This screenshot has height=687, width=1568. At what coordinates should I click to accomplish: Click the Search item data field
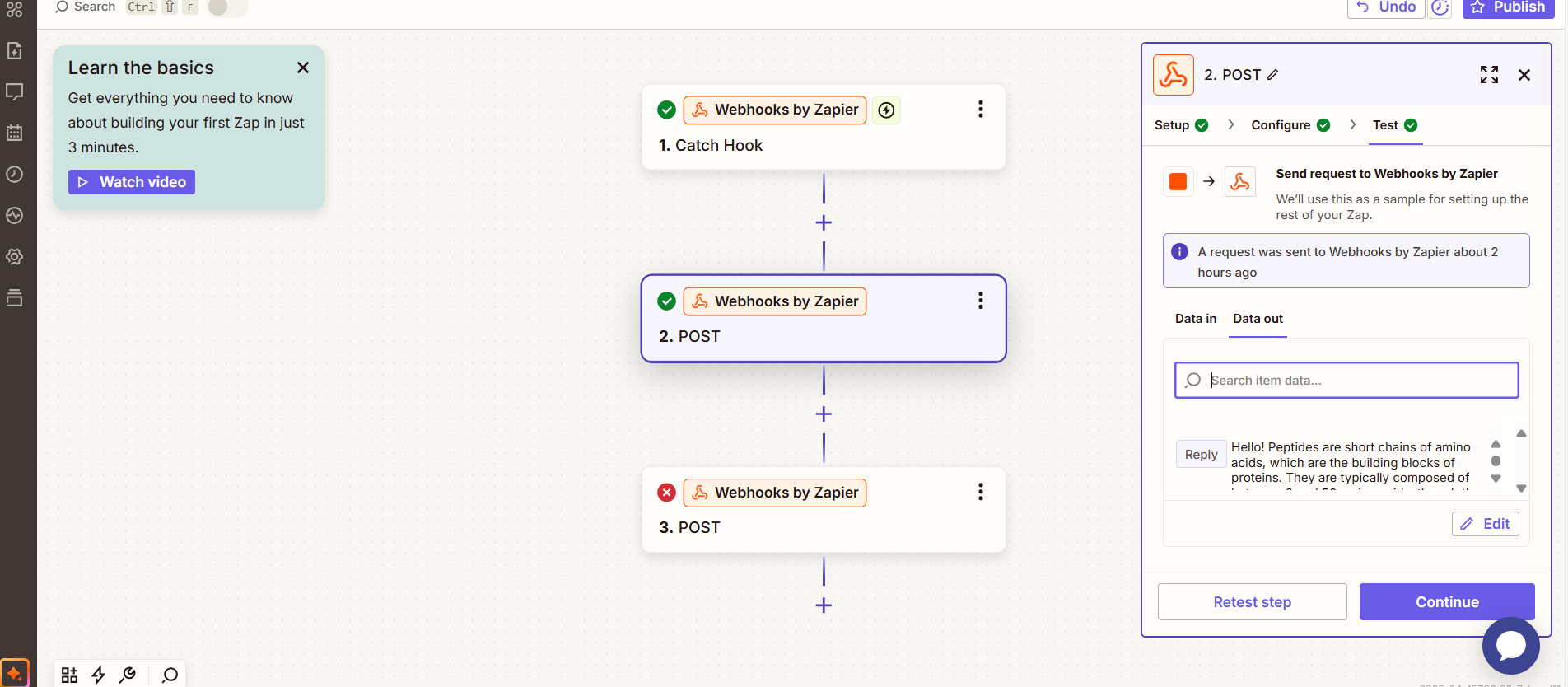click(1346, 381)
